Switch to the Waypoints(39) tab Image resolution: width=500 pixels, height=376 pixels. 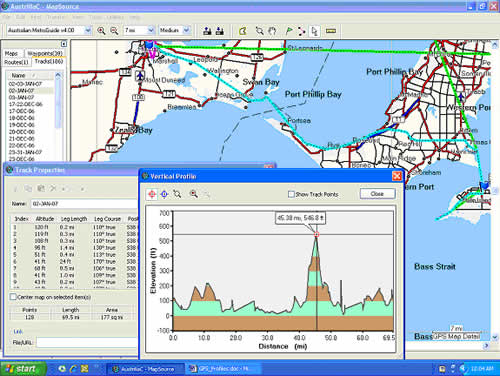tap(45, 53)
